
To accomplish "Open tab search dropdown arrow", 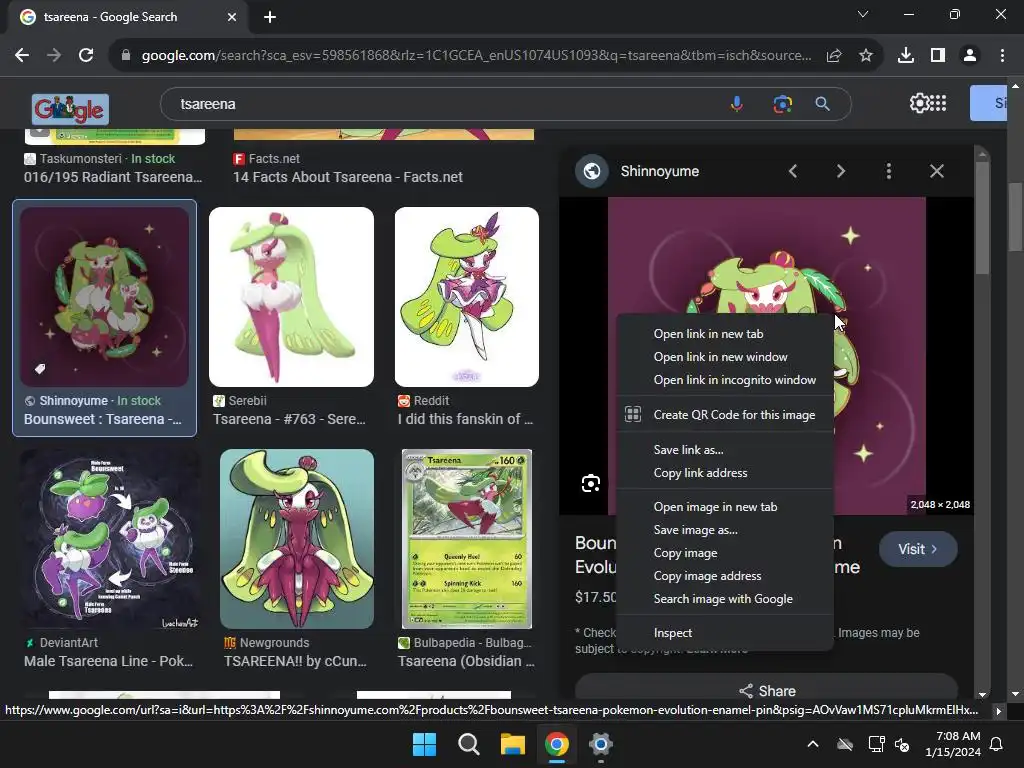I will (x=863, y=14).
